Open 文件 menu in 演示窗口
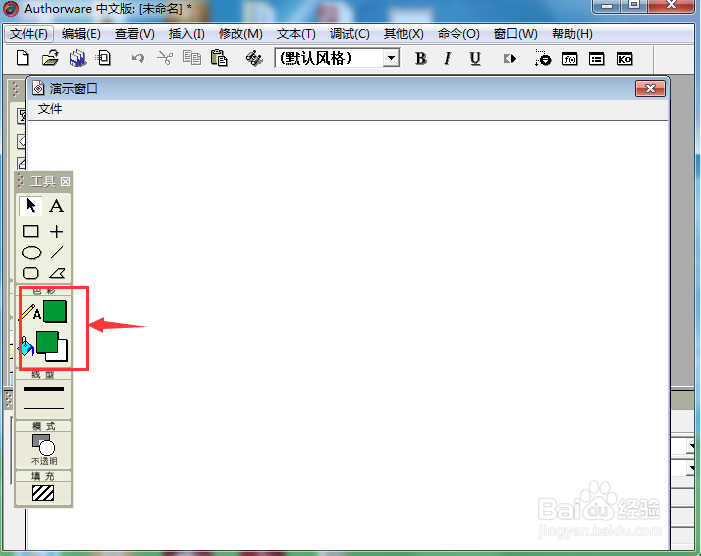This screenshot has width=701, height=556. point(50,109)
